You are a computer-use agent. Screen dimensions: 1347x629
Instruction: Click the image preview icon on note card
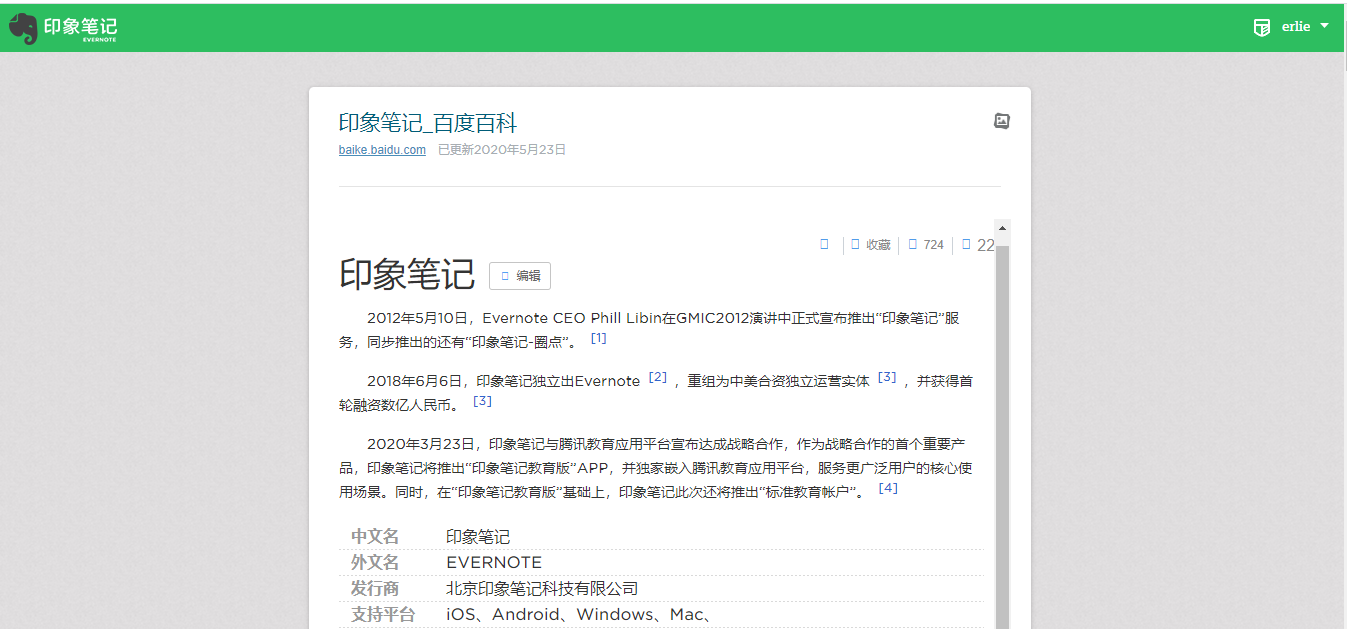coord(1001,120)
